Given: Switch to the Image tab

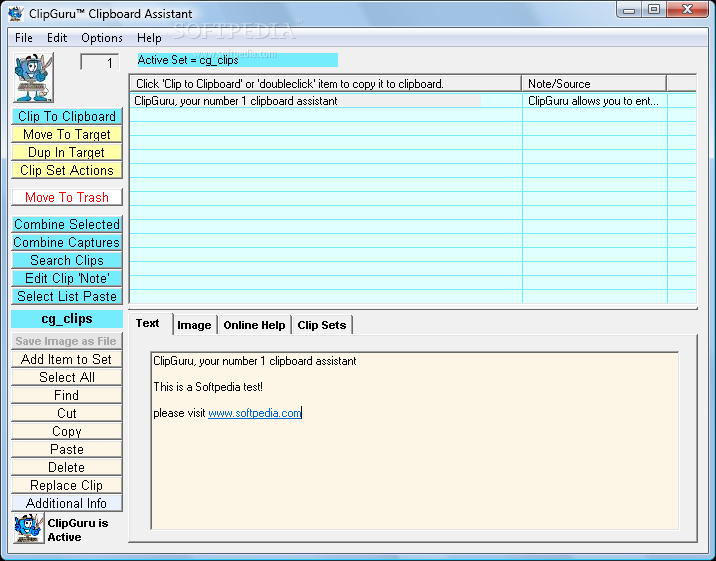Looking at the screenshot, I should click(x=194, y=325).
